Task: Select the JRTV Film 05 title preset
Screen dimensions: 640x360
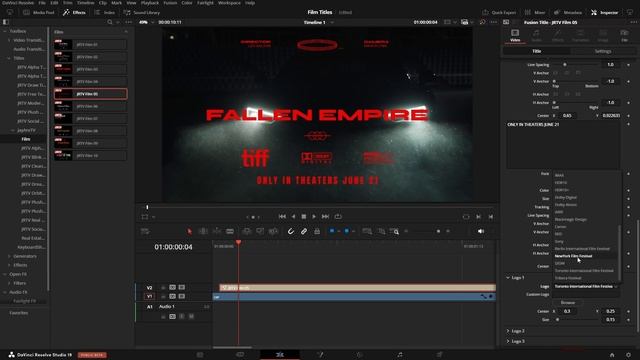Action: click(x=91, y=94)
